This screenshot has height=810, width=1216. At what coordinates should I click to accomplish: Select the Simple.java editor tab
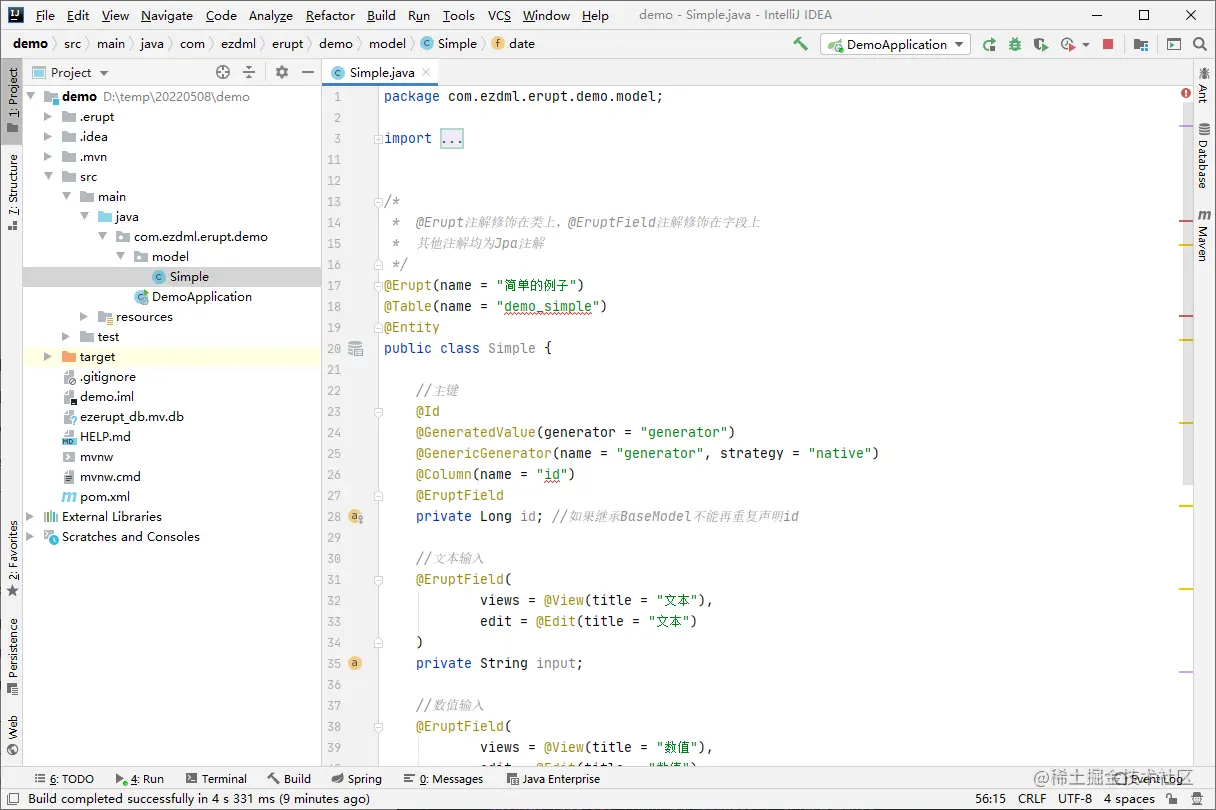(x=380, y=72)
